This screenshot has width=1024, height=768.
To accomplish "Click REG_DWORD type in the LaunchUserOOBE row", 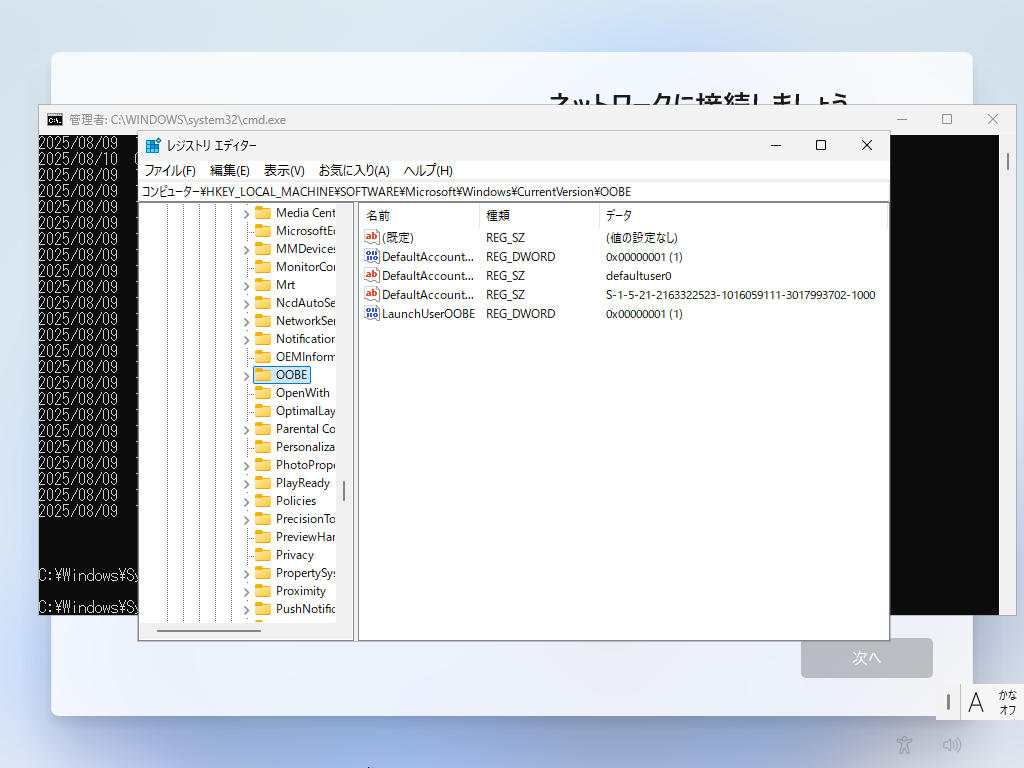I will click(520, 313).
